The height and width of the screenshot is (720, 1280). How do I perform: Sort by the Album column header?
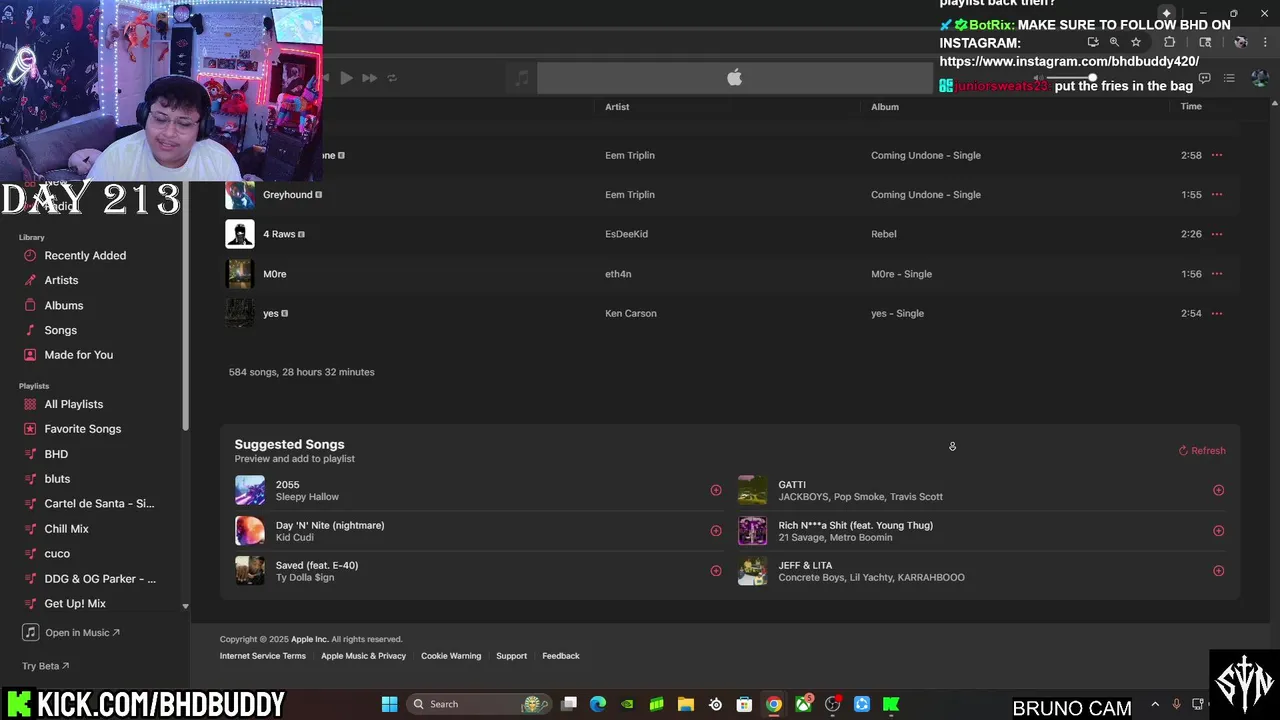[x=885, y=107]
